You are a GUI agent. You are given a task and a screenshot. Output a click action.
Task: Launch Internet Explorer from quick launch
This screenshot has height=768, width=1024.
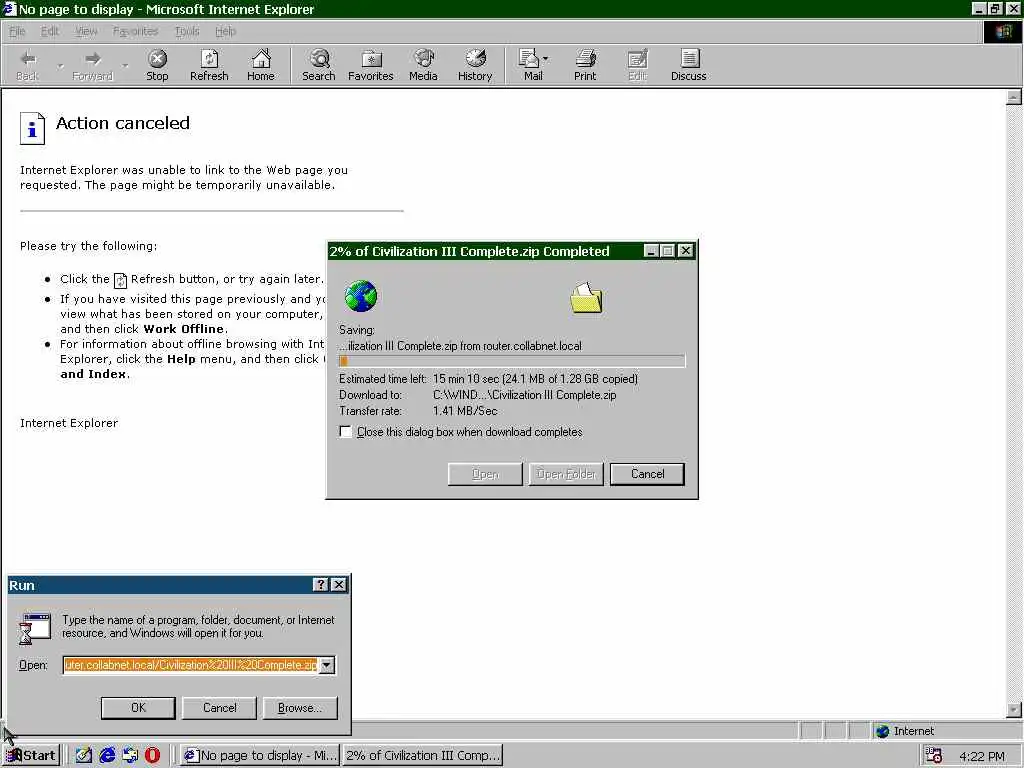tap(107, 755)
